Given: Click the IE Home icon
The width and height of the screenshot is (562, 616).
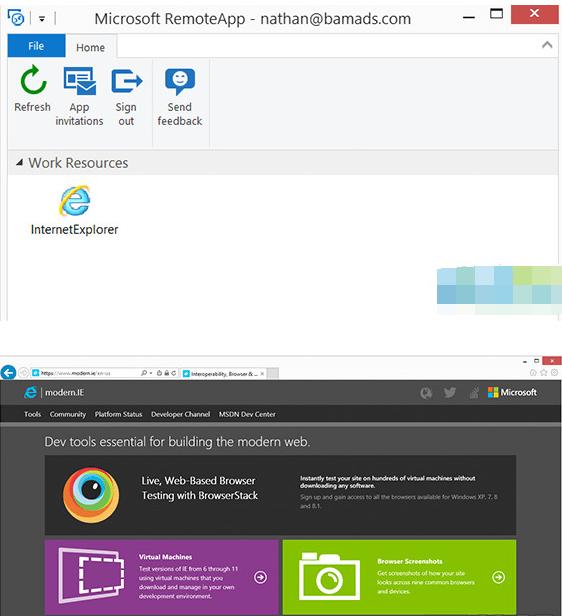Looking at the screenshot, I should coord(533,372).
